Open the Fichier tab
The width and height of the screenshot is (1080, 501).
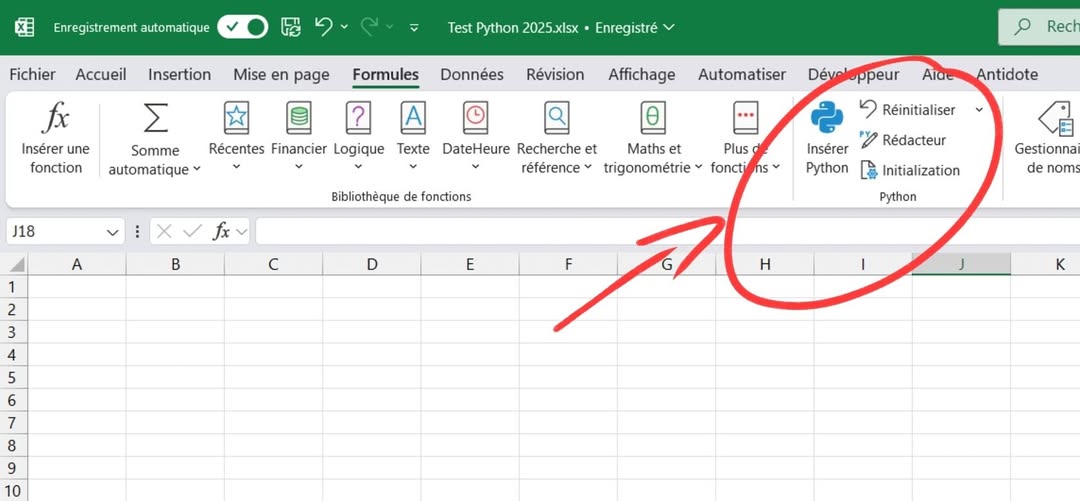coord(32,74)
